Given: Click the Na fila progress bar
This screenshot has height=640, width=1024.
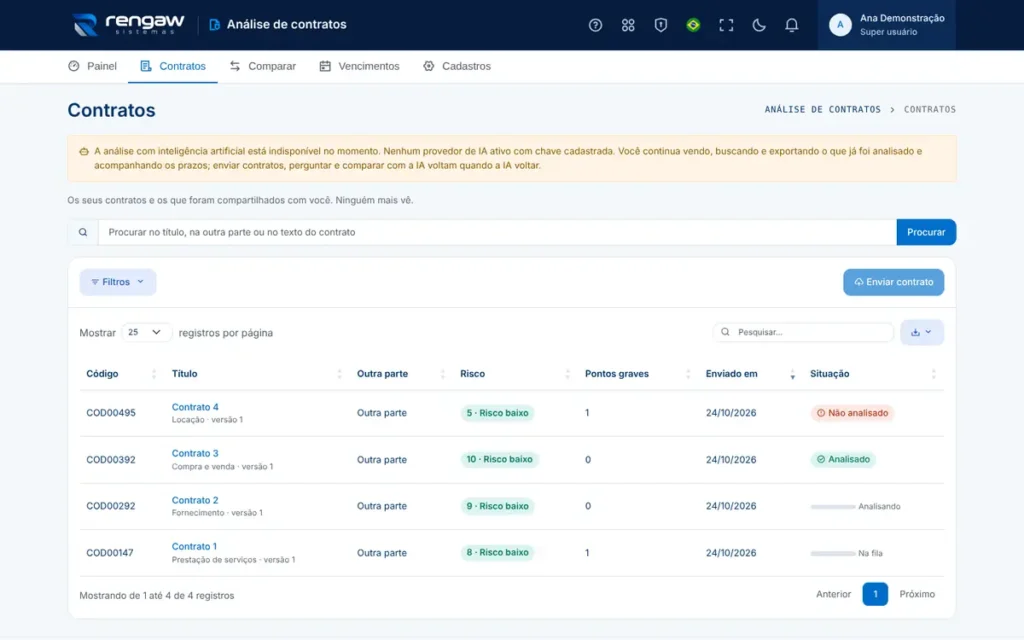Looking at the screenshot, I should tap(833, 553).
